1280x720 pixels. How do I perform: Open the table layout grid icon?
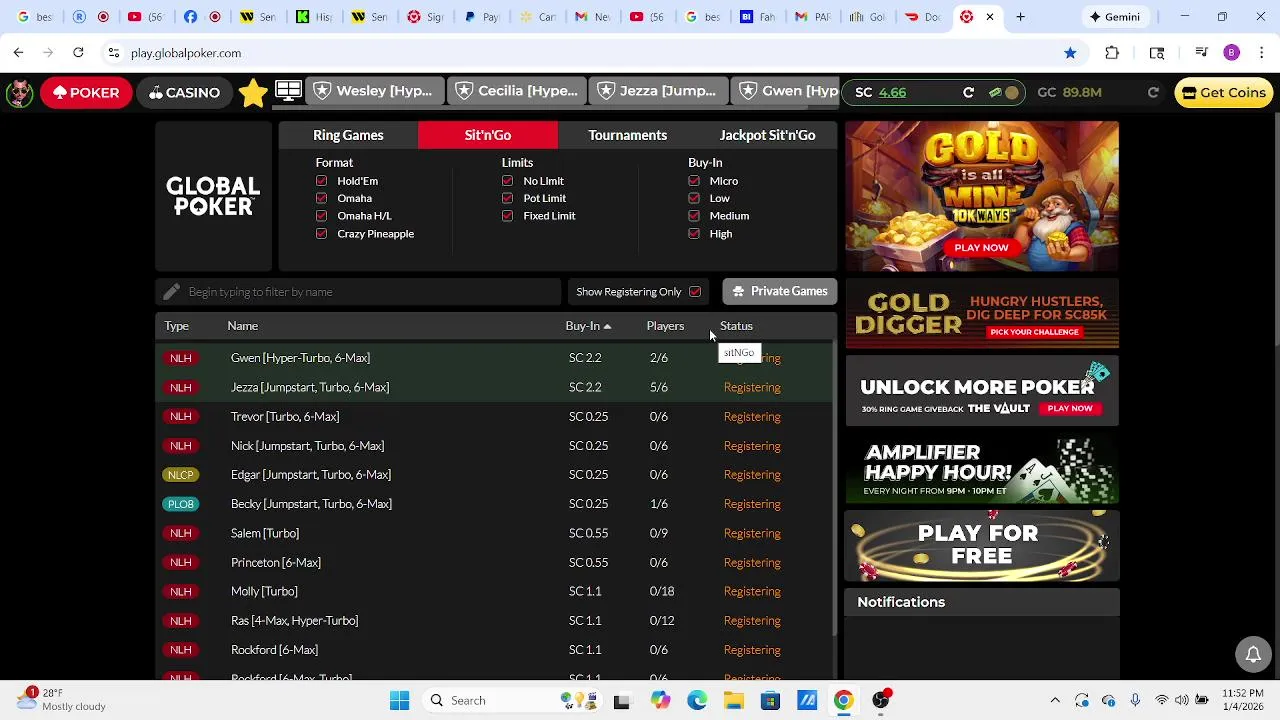288,91
